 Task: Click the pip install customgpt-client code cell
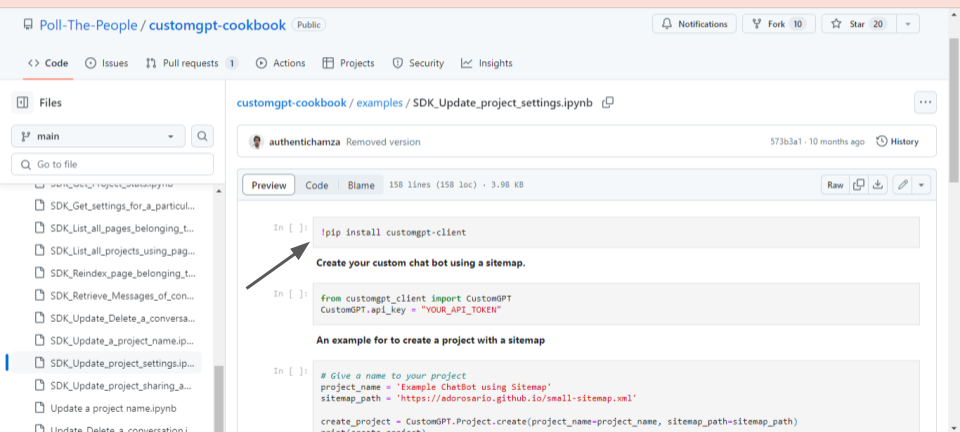tap(616, 233)
